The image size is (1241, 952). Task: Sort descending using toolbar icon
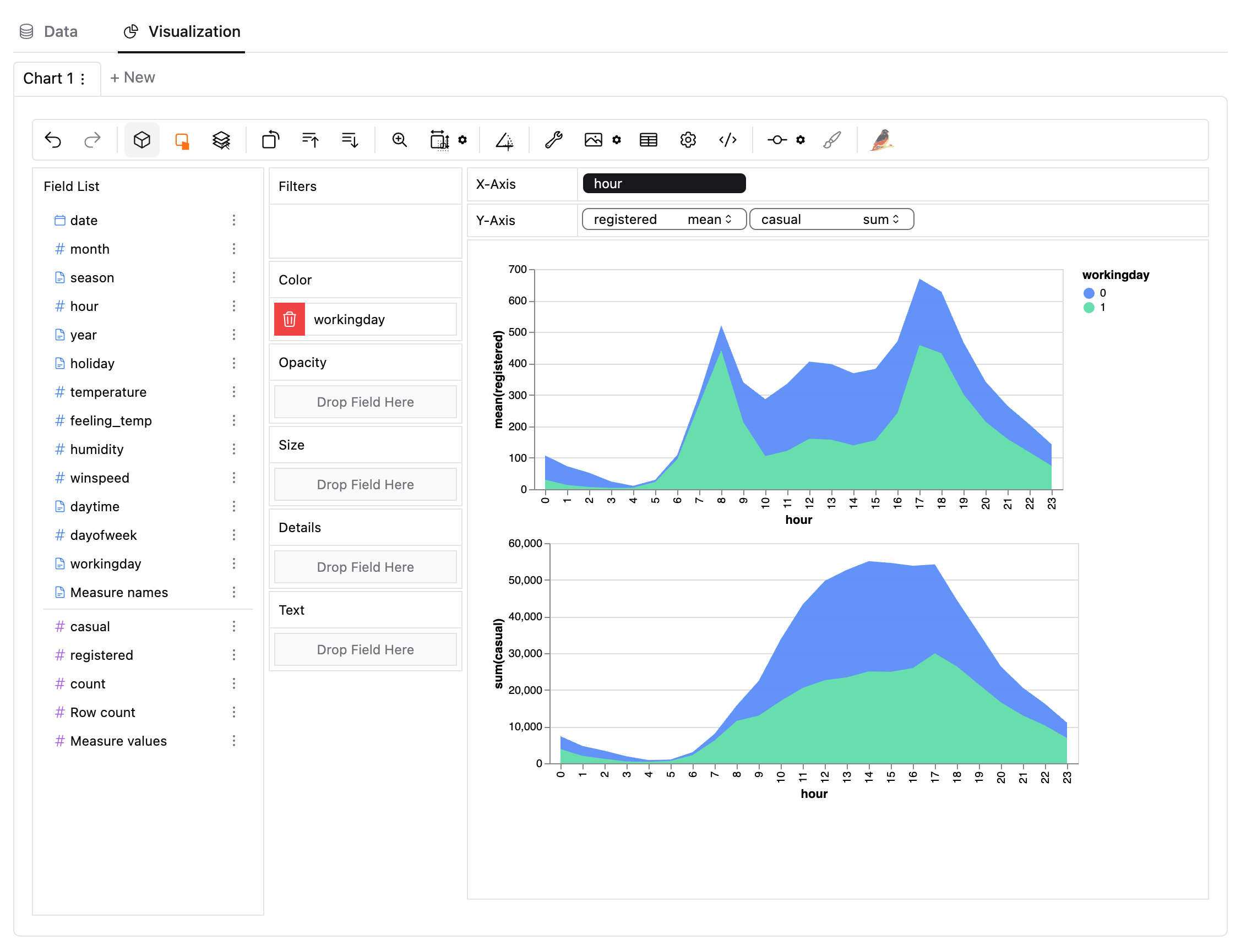click(x=350, y=139)
